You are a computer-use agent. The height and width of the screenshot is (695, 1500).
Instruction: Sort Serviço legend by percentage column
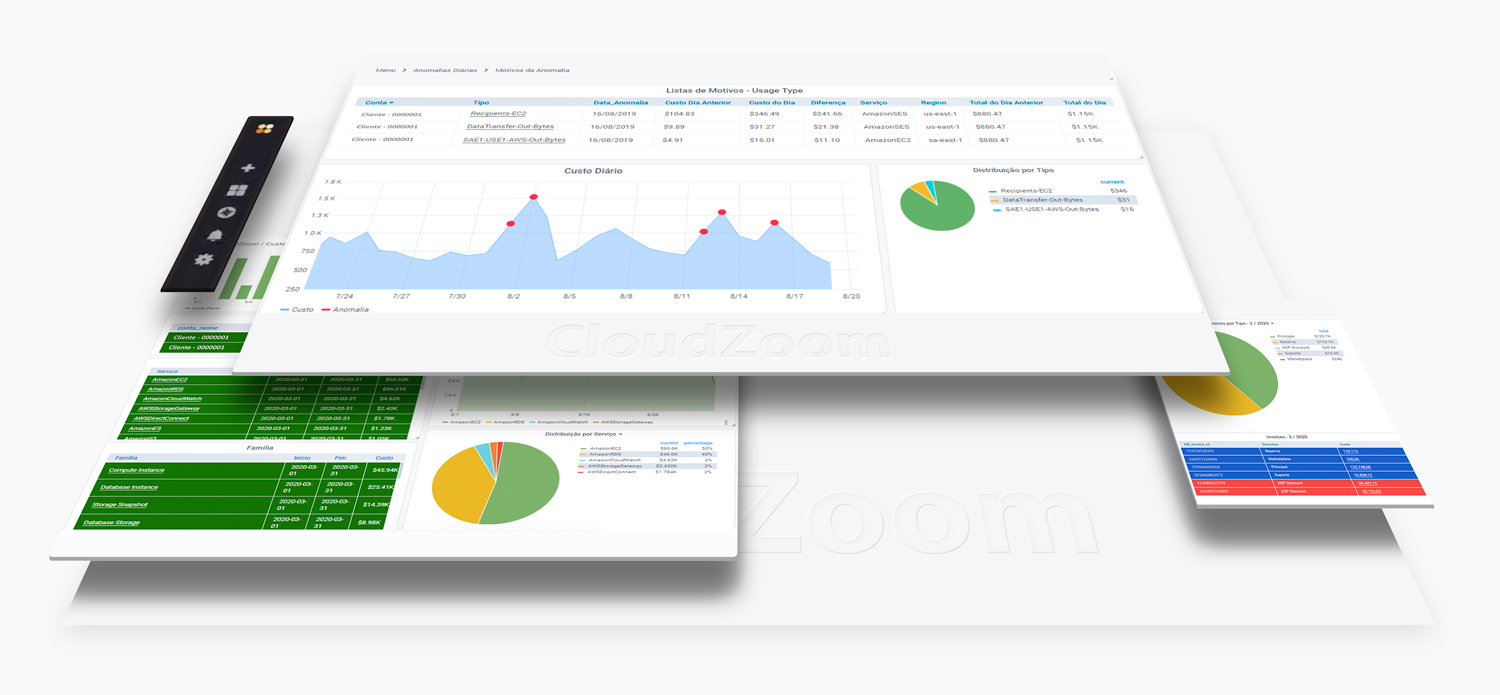698,442
